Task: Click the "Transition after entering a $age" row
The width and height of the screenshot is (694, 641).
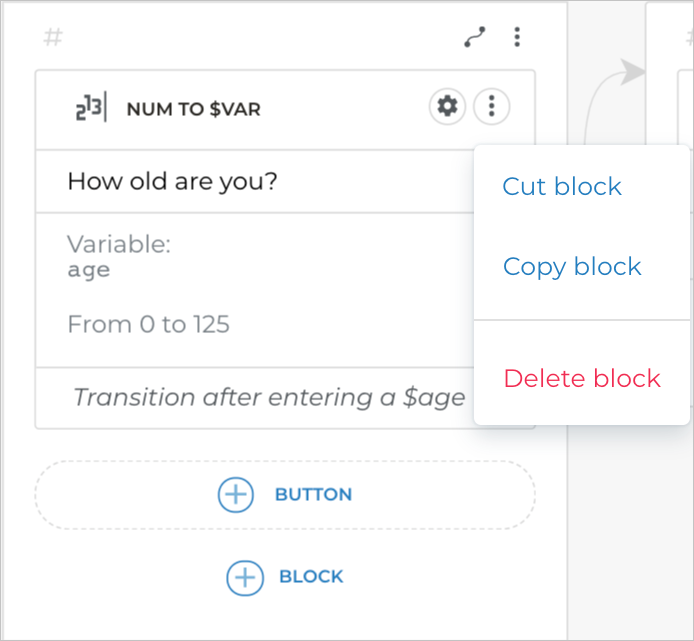Action: click(268, 397)
